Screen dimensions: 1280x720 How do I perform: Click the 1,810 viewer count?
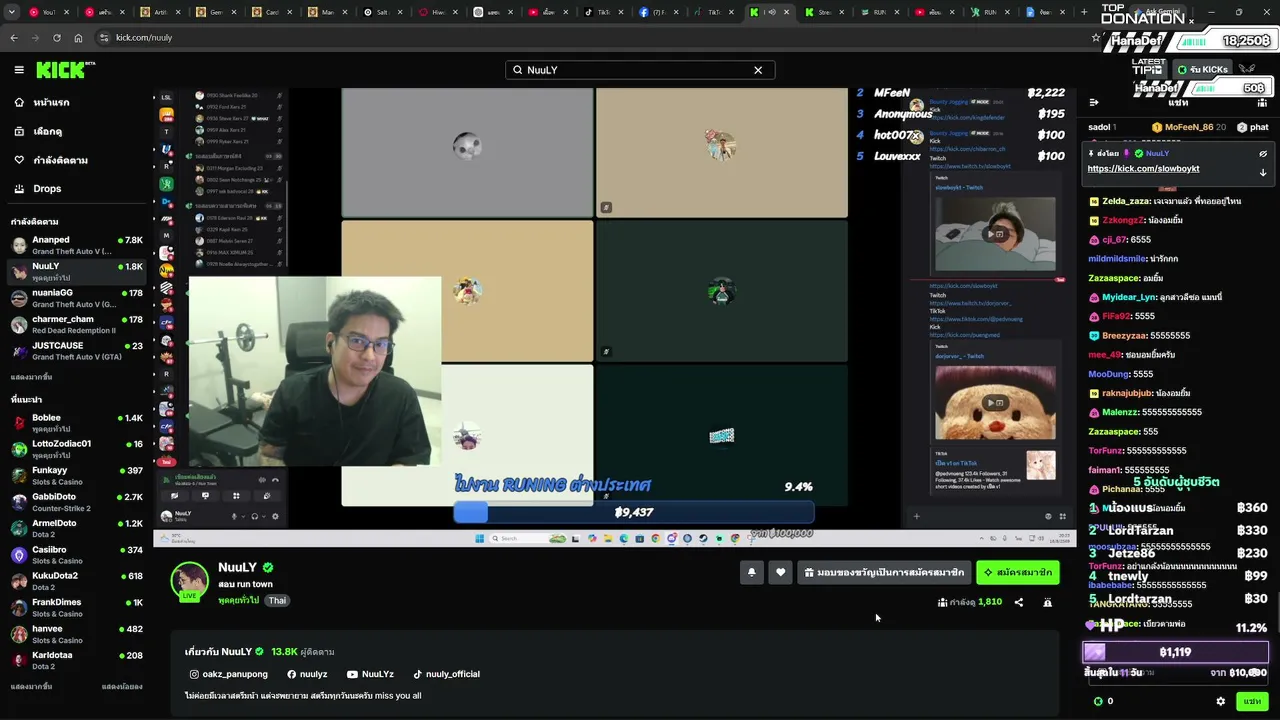click(x=989, y=602)
